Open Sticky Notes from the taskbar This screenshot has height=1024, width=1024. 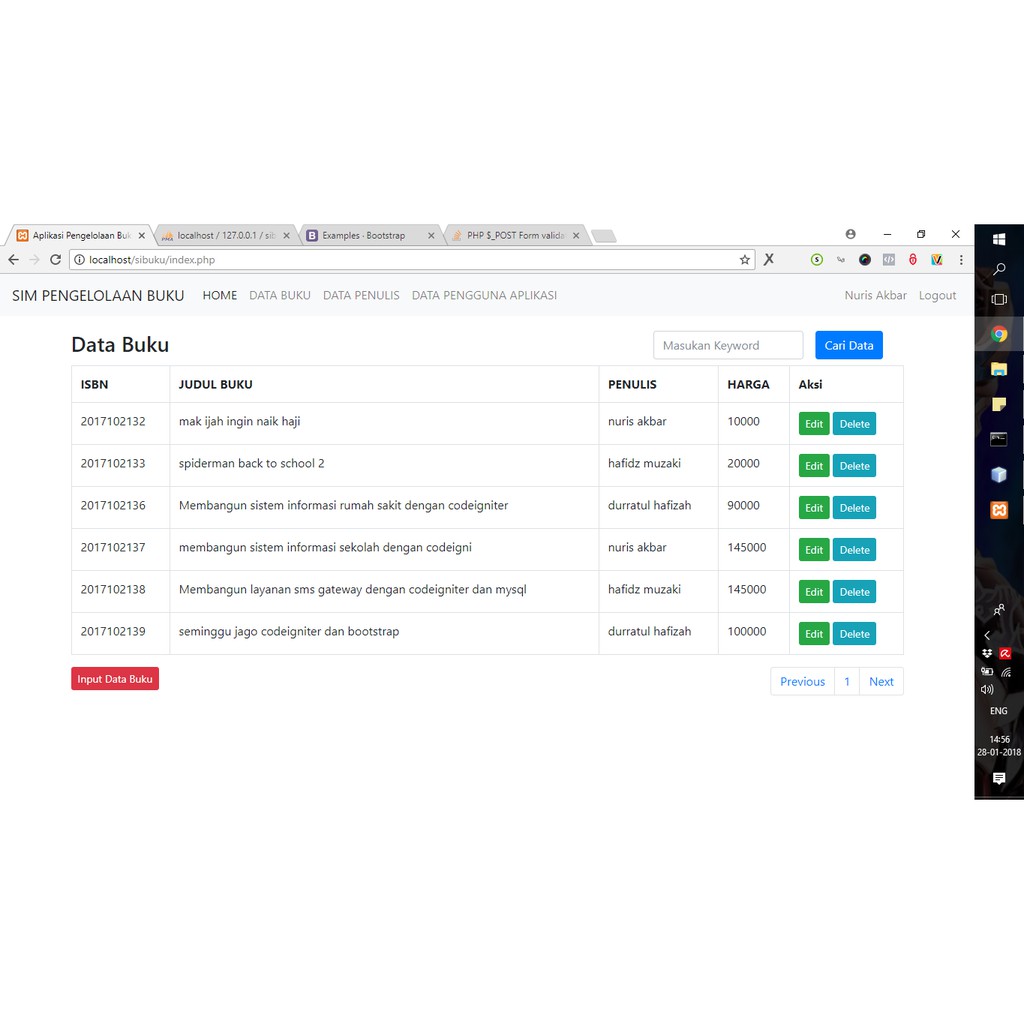[999, 405]
